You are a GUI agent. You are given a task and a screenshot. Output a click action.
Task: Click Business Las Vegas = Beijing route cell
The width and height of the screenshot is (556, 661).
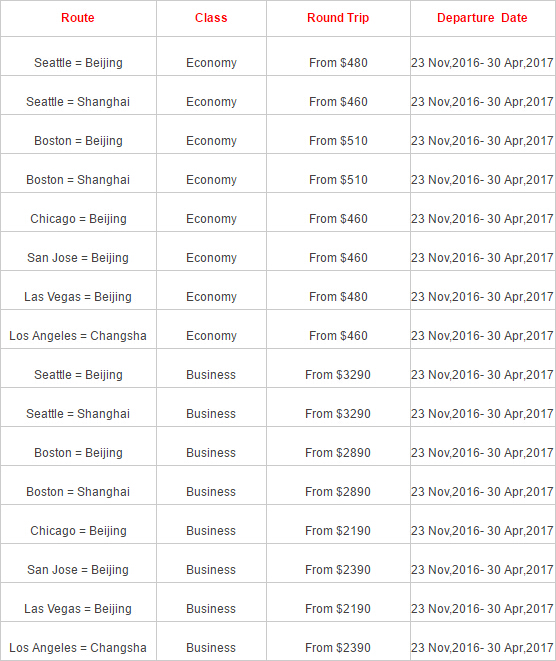(x=78, y=609)
